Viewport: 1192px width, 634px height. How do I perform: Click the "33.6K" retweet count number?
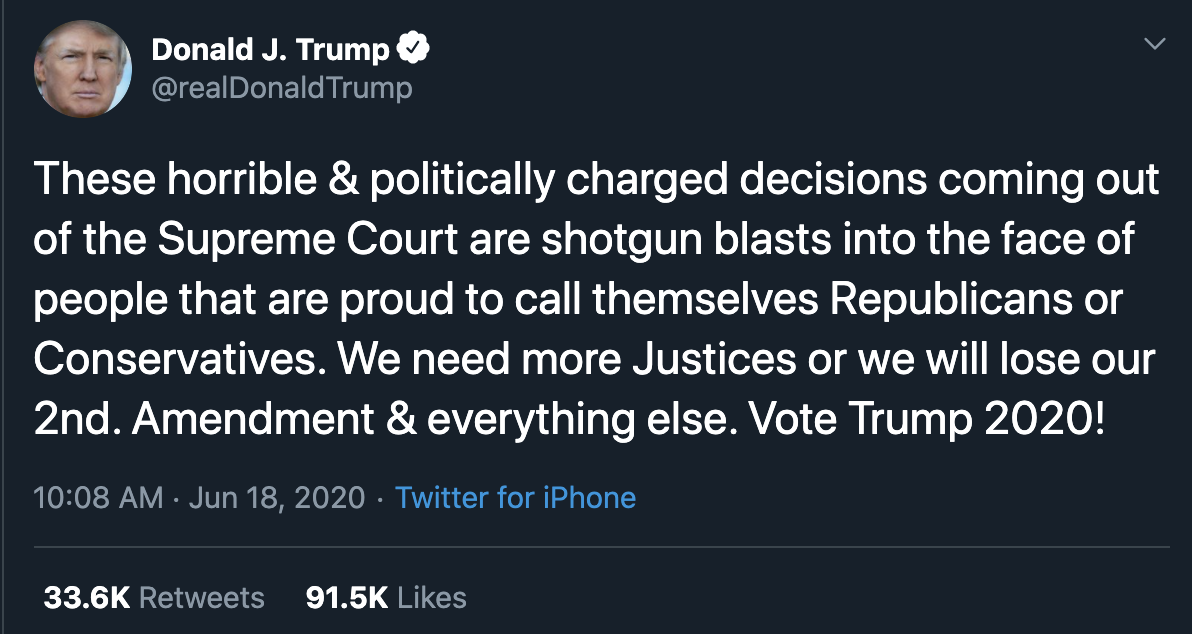coord(87,598)
